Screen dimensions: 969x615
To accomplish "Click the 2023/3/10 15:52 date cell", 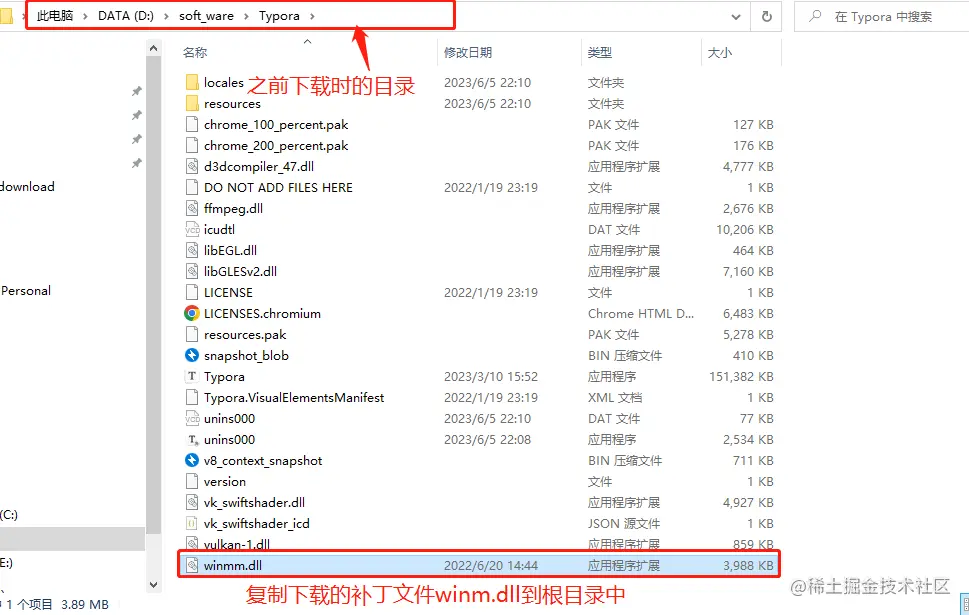I will pos(491,376).
